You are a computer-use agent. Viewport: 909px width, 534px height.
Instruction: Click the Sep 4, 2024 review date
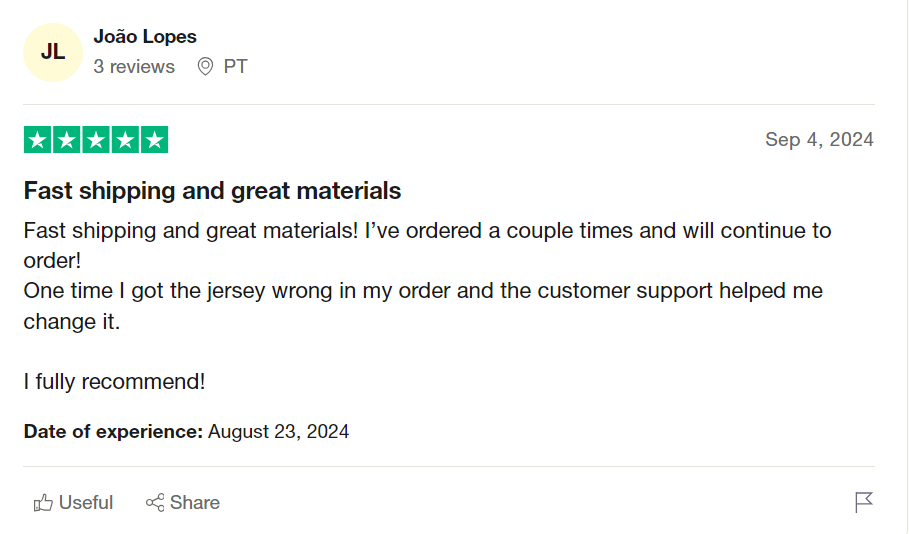click(819, 140)
